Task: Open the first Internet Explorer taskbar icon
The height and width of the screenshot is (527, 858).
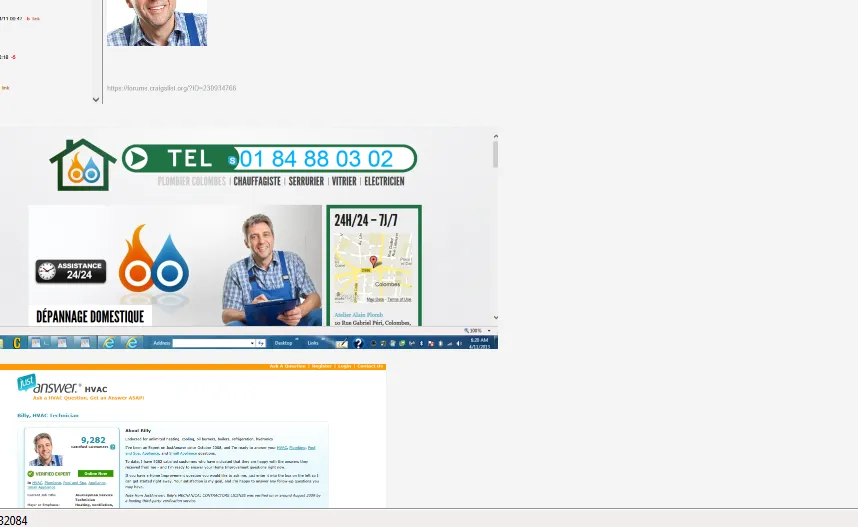Action: point(109,343)
